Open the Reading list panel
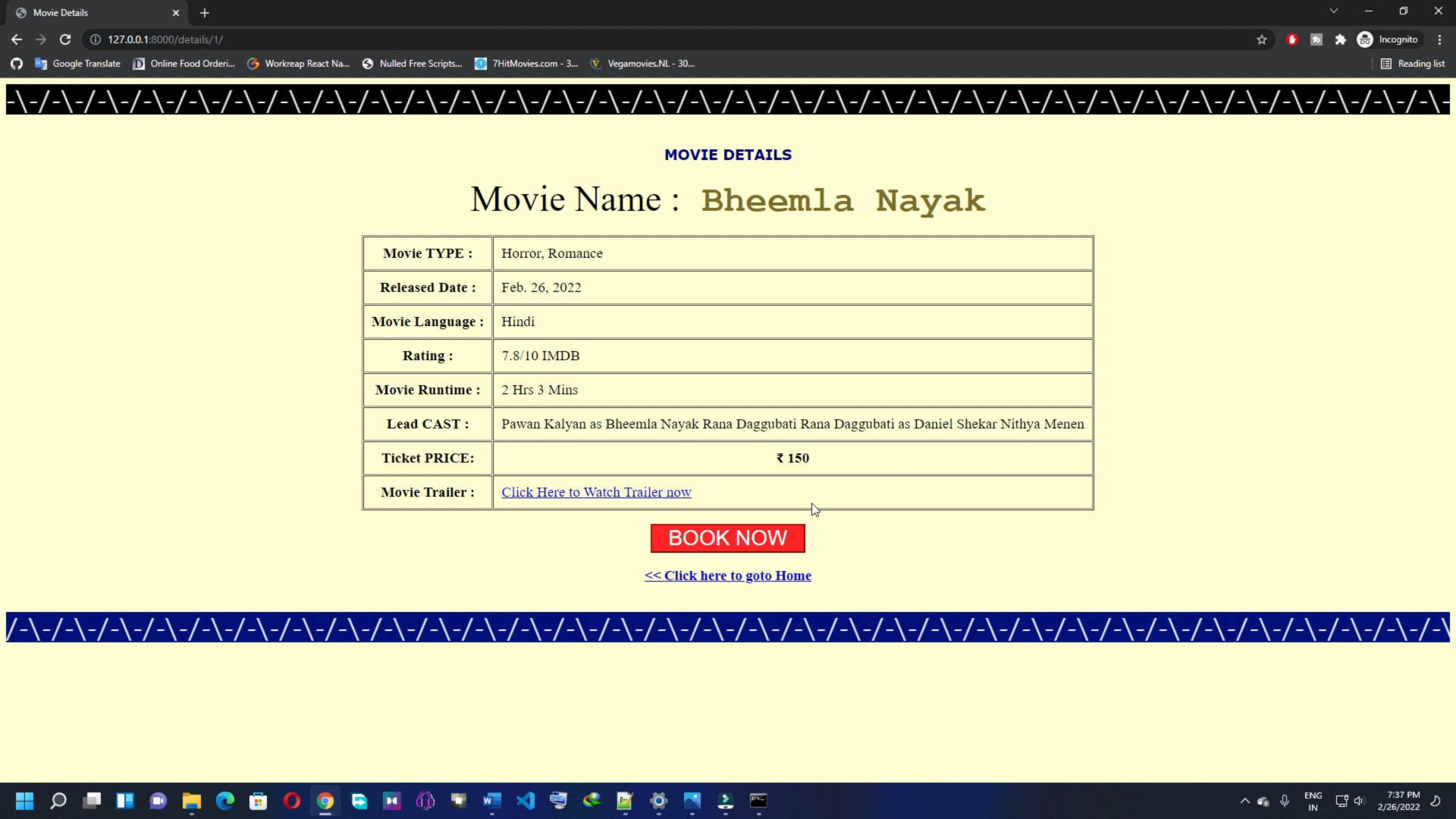The width and height of the screenshot is (1456, 819). click(1413, 64)
